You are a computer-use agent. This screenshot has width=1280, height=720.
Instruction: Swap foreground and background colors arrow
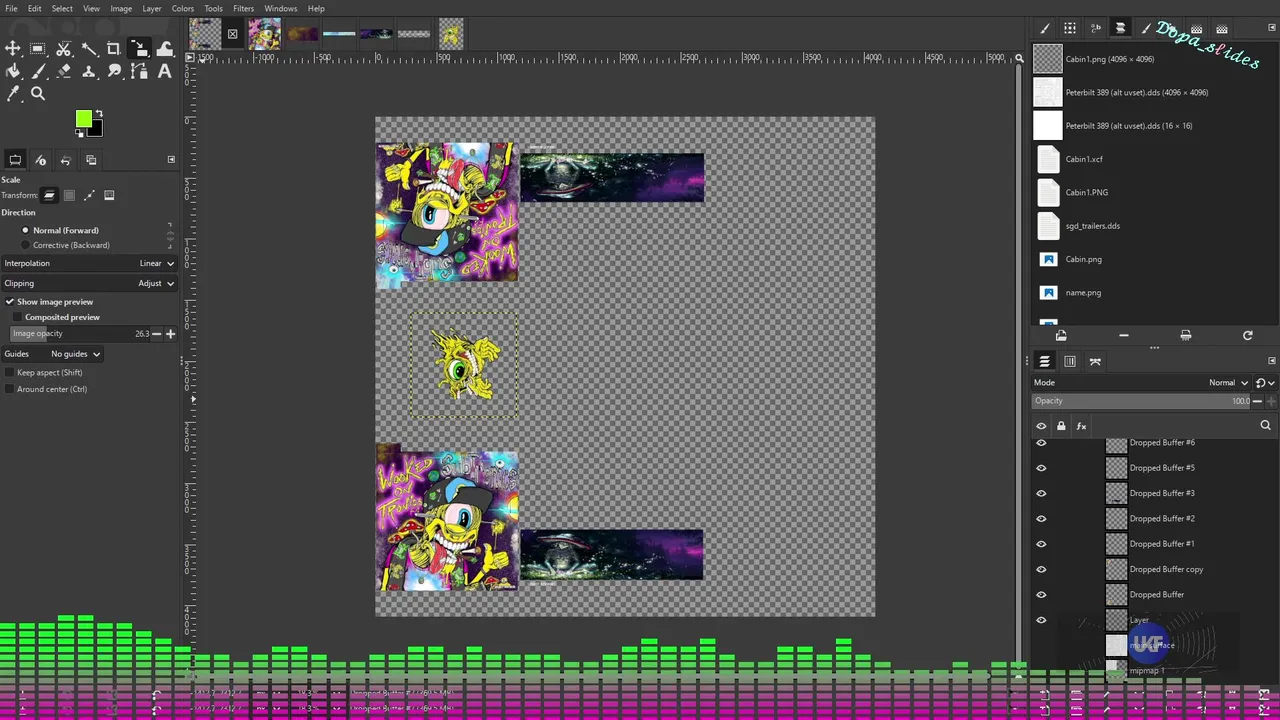pos(97,115)
